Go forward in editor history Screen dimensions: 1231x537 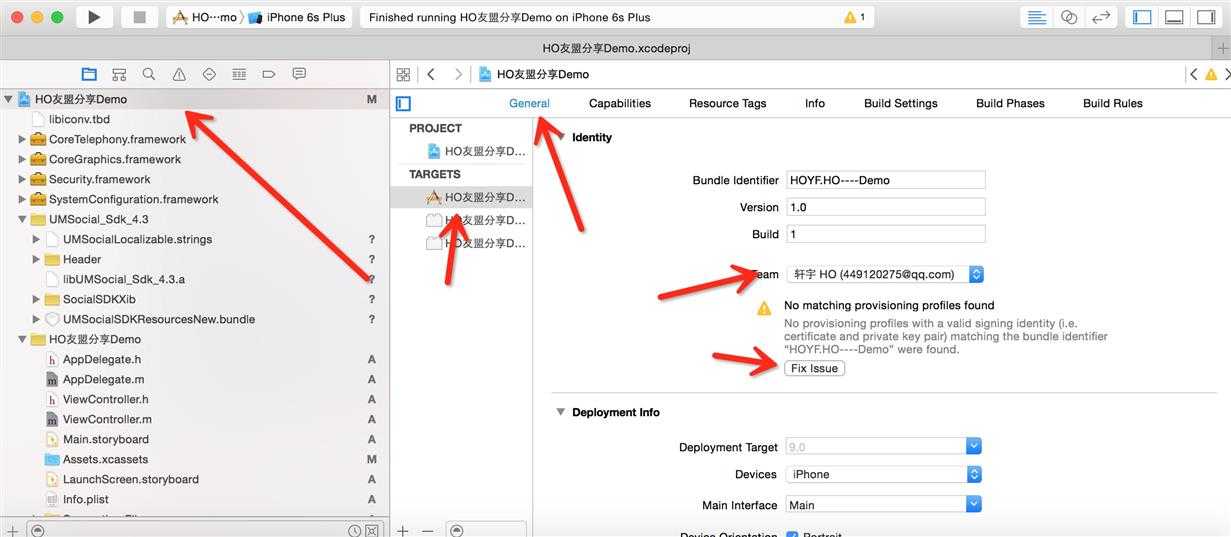click(x=458, y=74)
